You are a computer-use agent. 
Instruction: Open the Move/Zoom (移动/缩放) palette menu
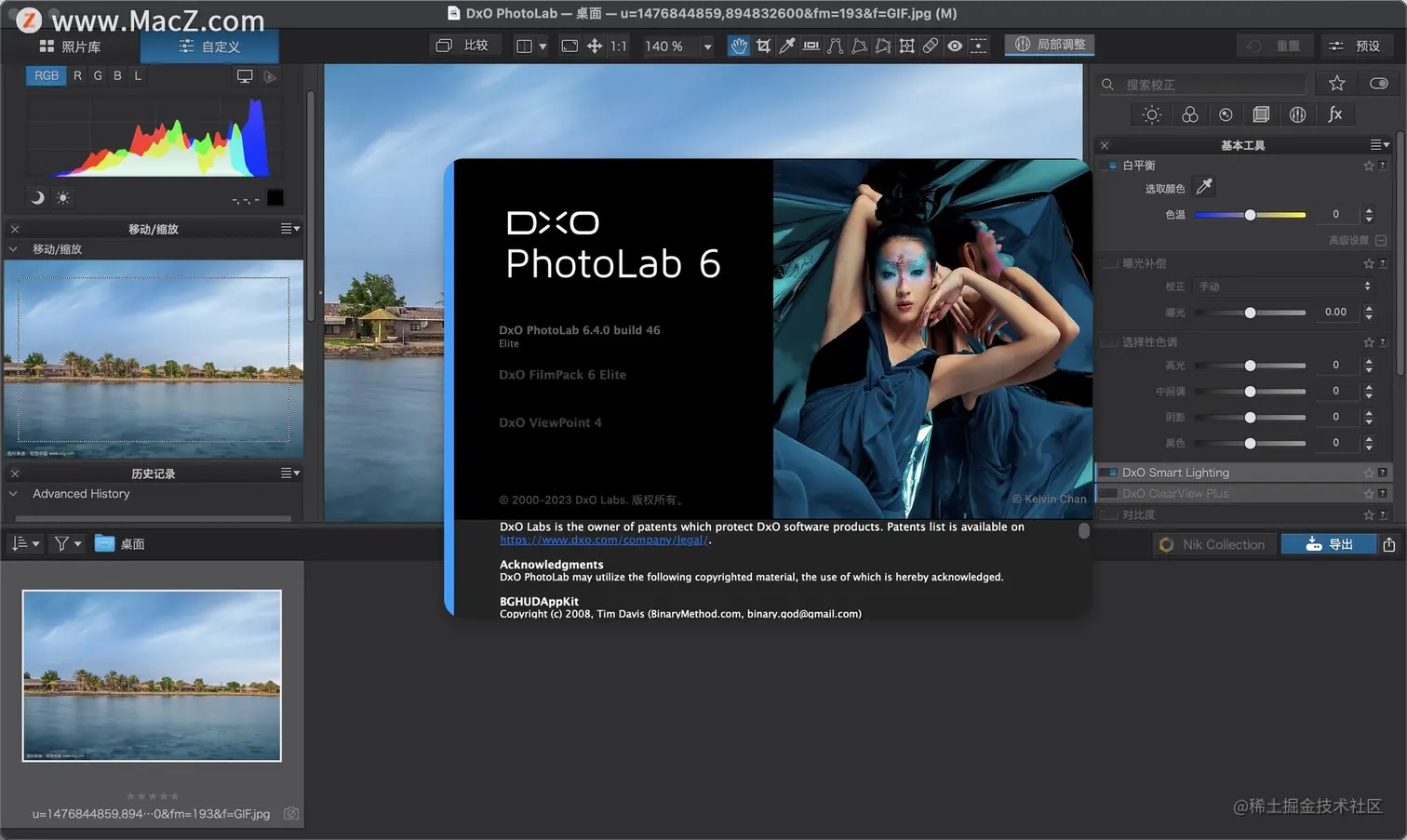point(290,229)
